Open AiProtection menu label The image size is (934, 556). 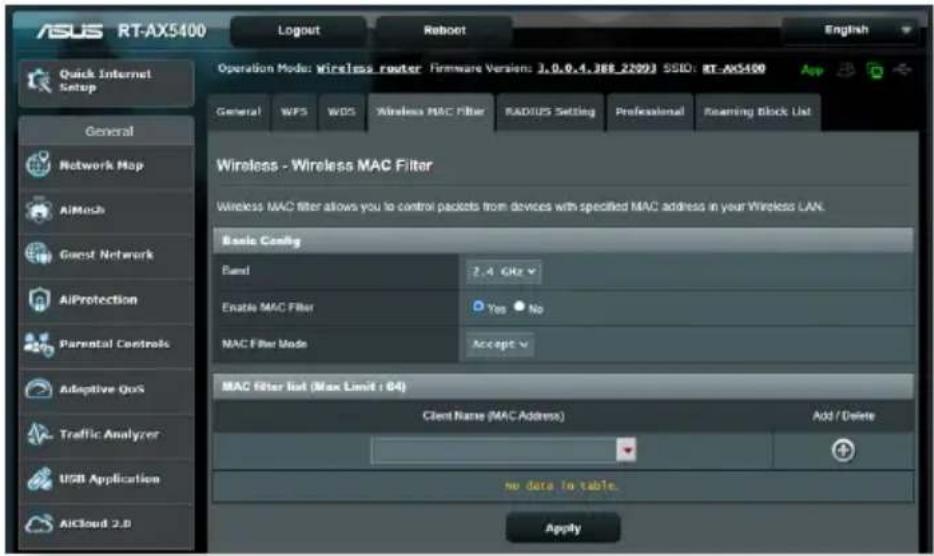(98, 300)
